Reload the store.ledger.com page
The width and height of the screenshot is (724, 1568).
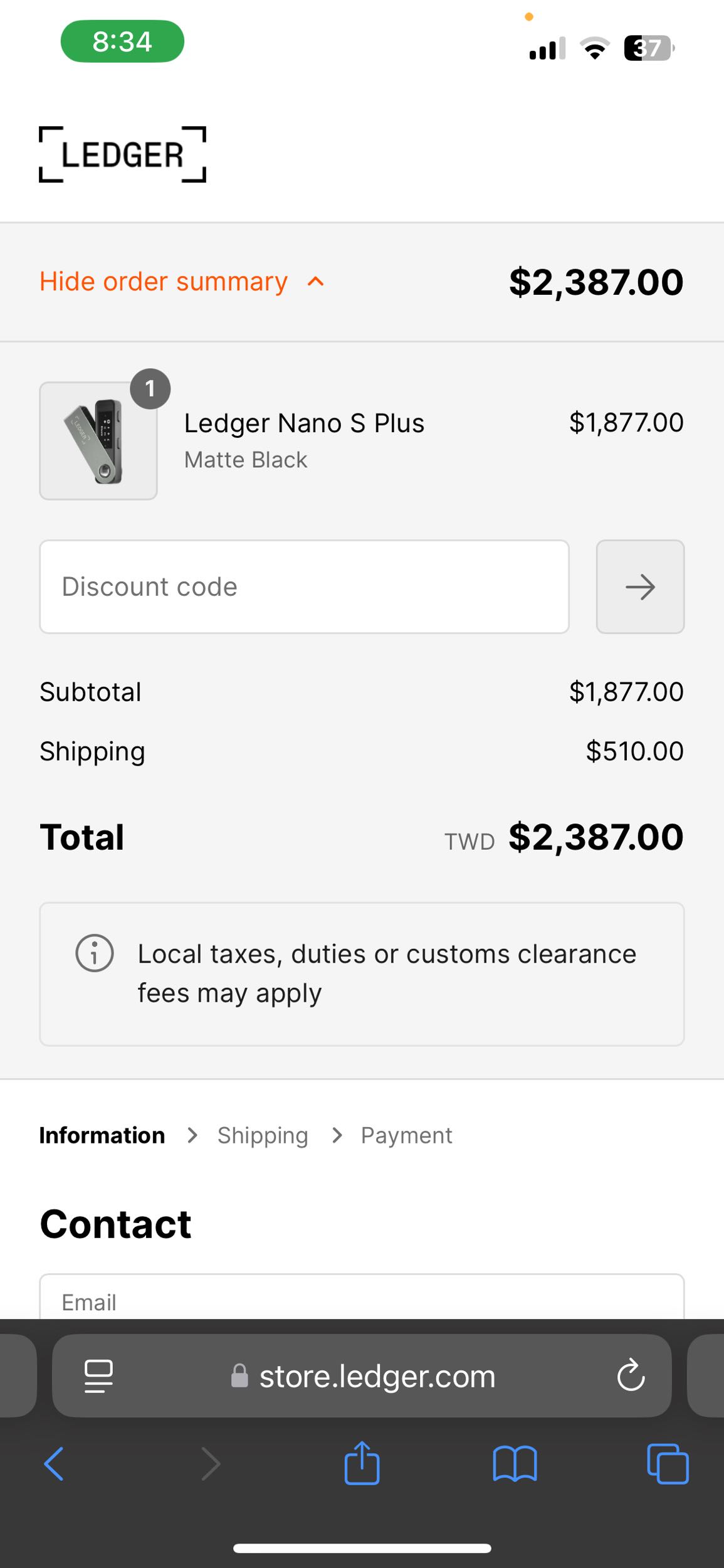click(x=631, y=1375)
